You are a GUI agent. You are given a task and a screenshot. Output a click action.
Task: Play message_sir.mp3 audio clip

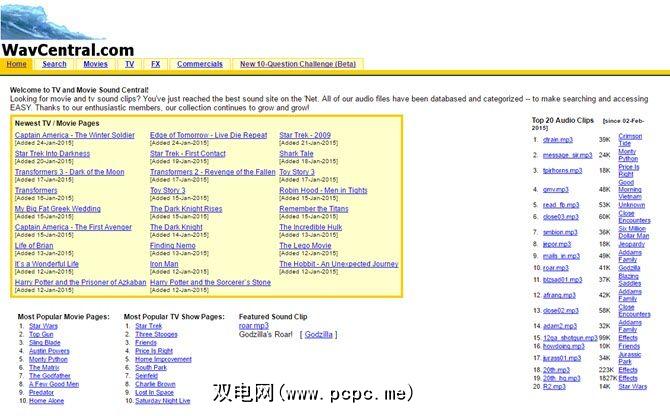point(567,155)
